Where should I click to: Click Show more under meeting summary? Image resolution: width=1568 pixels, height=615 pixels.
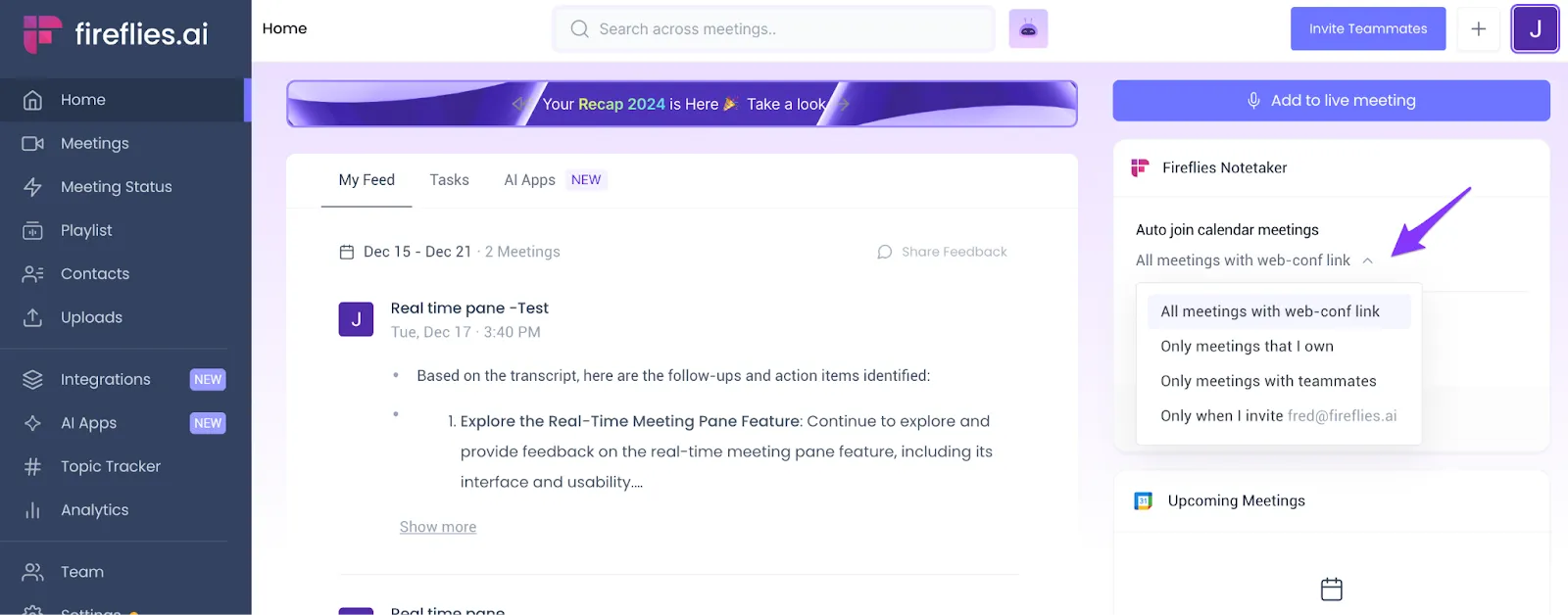click(x=438, y=527)
